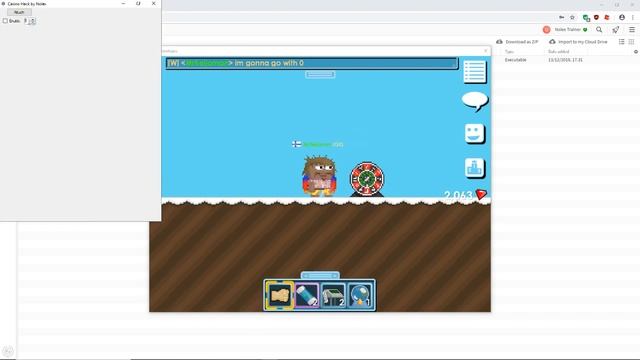Image resolution: width=640 pixels, height=360 pixels.
Task: Select the fist punch inventory slot
Action: [x=280, y=295]
